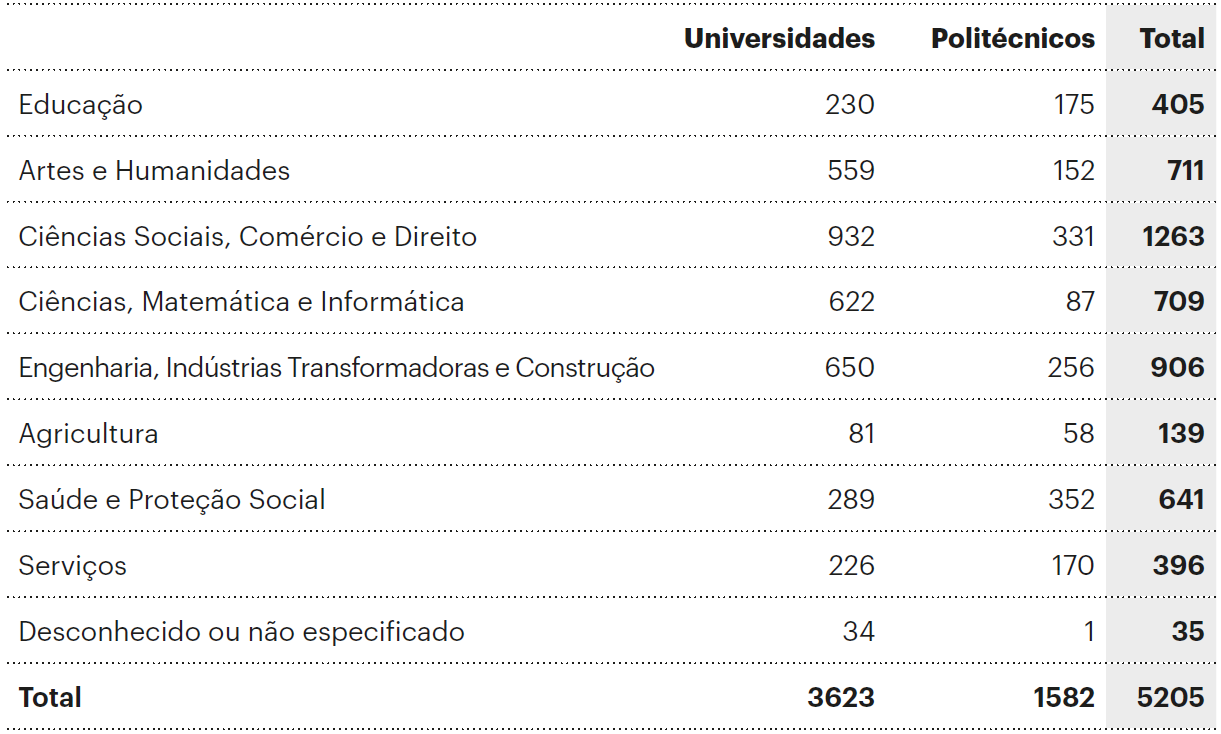Select the Universidades total 3623 cell
Image resolution: width=1221 pixels, height=734 pixels.
coord(841,698)
